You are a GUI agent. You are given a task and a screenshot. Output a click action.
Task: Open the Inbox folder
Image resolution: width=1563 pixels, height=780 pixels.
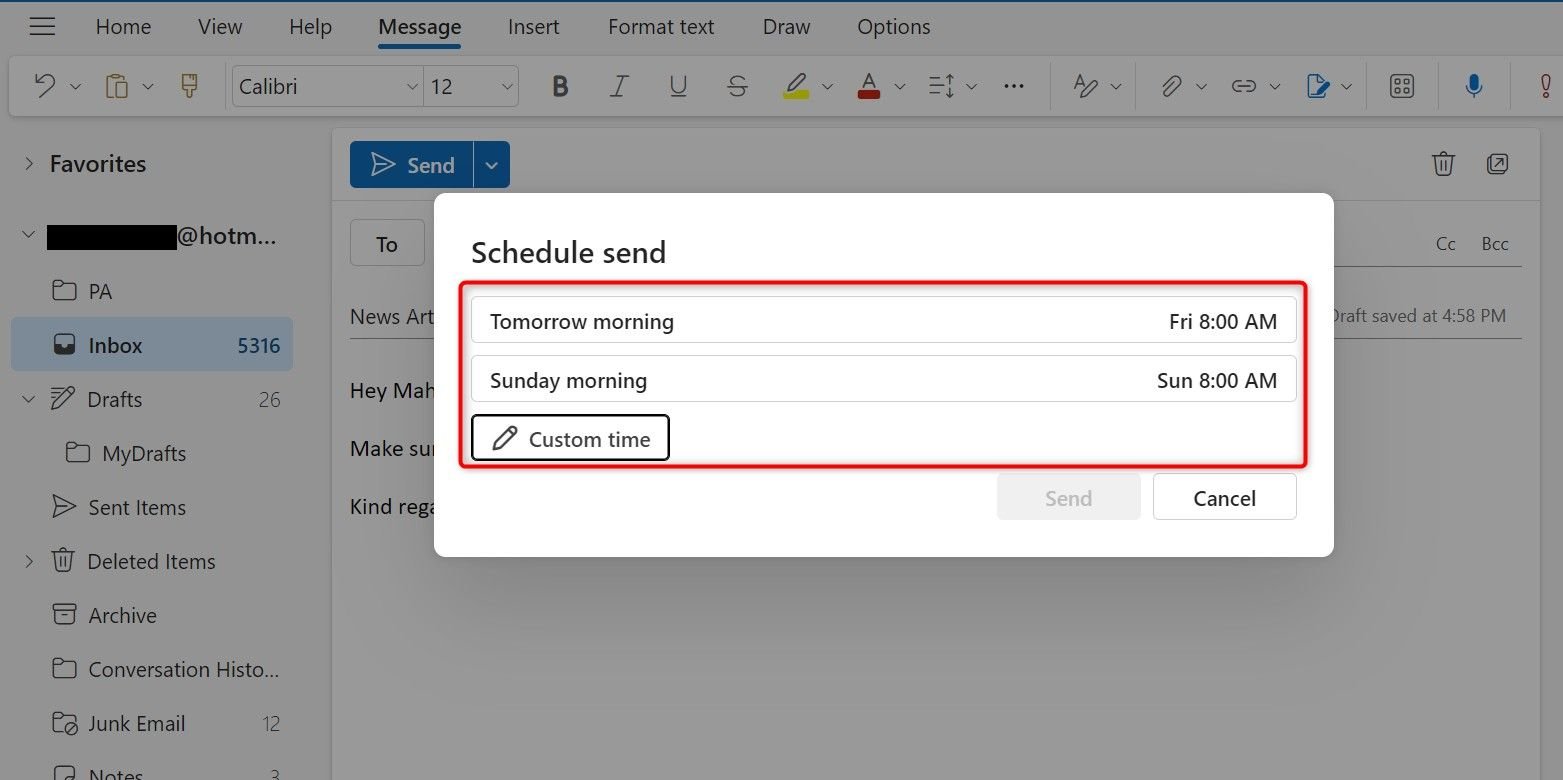pyautogui.click(x=152, y=345)
